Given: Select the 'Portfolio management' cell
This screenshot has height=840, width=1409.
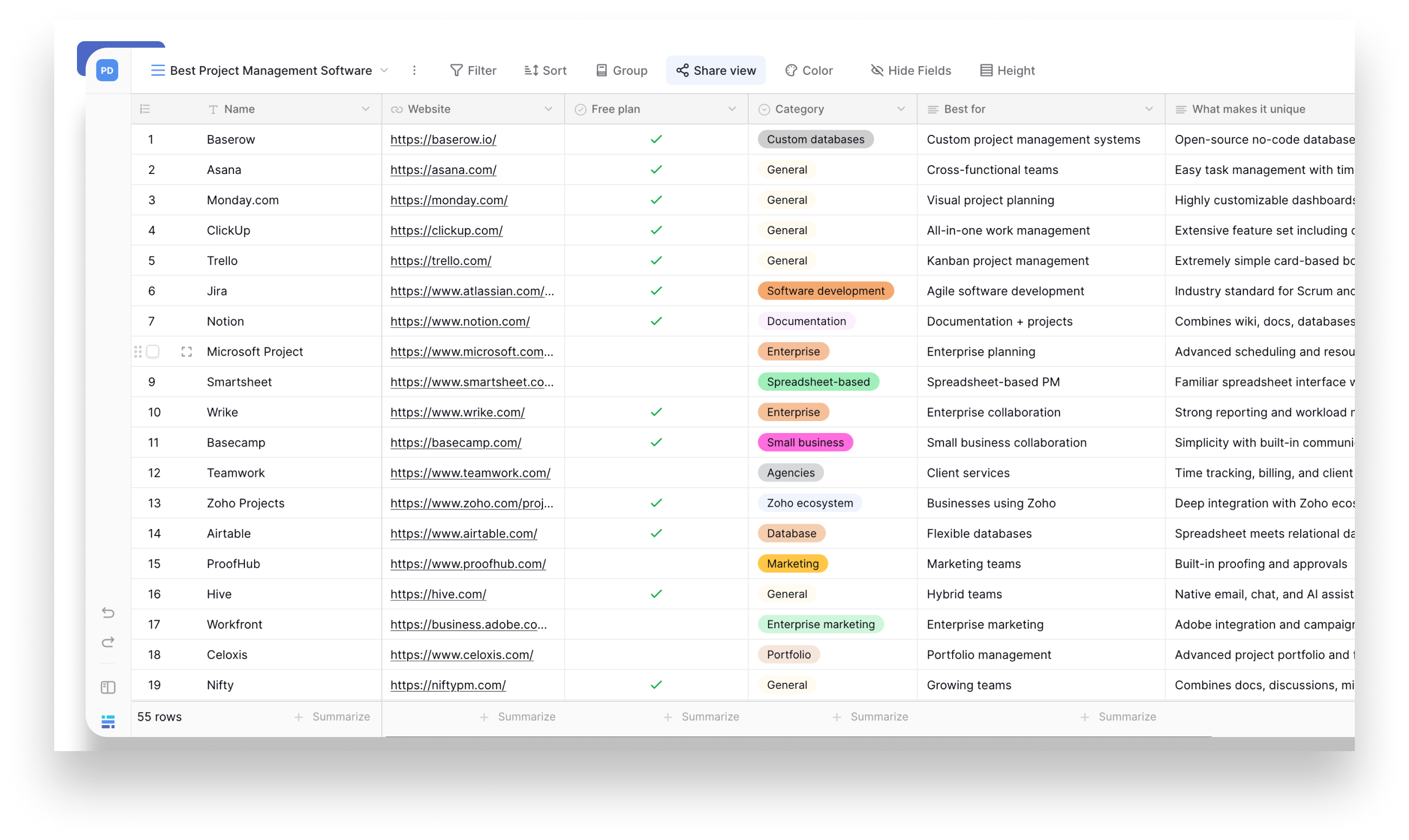Looking at the screenshot, I should pos(1041,654).
